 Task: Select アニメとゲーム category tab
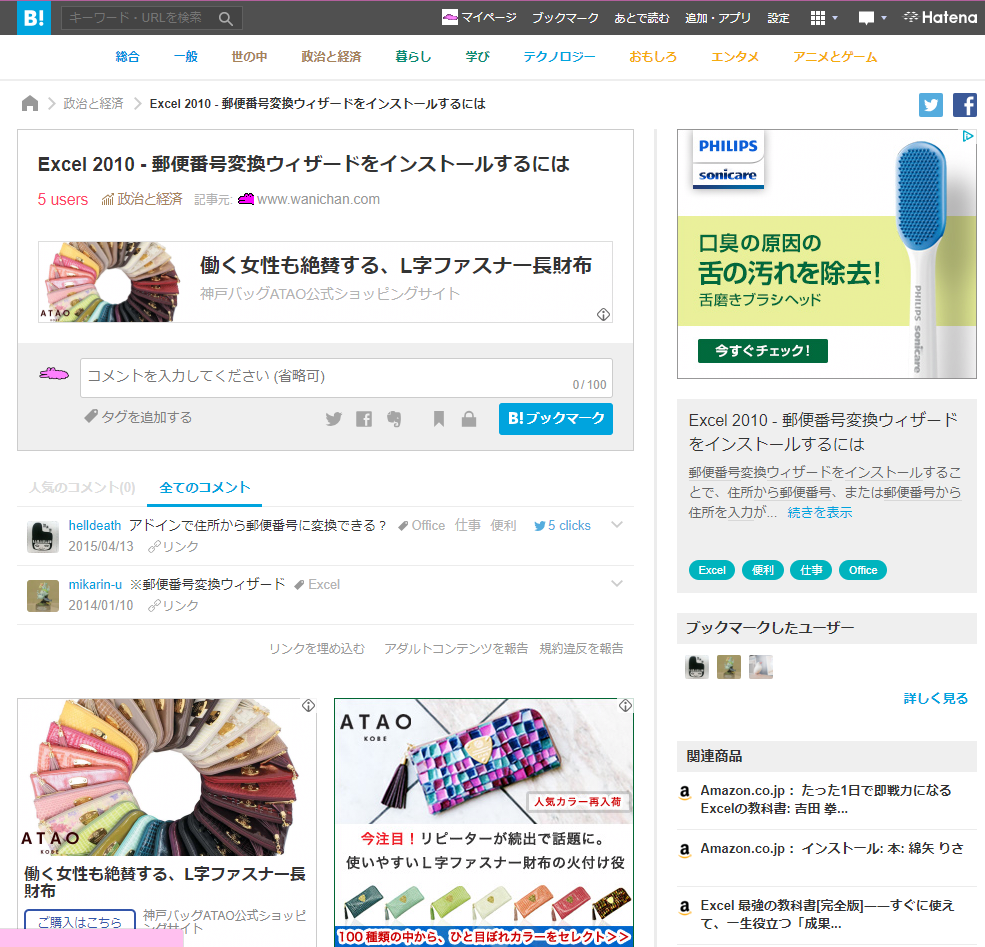click(835, 57)
